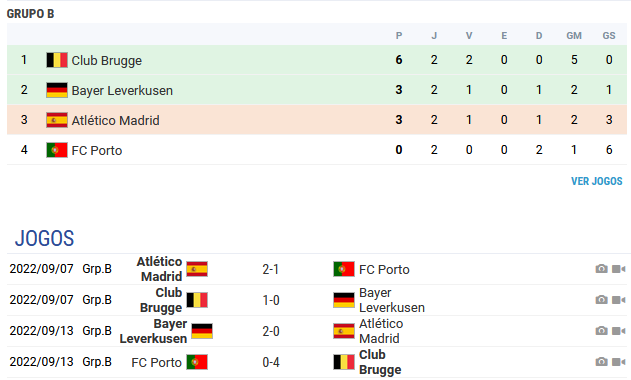Open video for Atlético Madrid vs FC Porto
Screen dimensions: 631x380
pyautogui.click(x=619, y=269)
